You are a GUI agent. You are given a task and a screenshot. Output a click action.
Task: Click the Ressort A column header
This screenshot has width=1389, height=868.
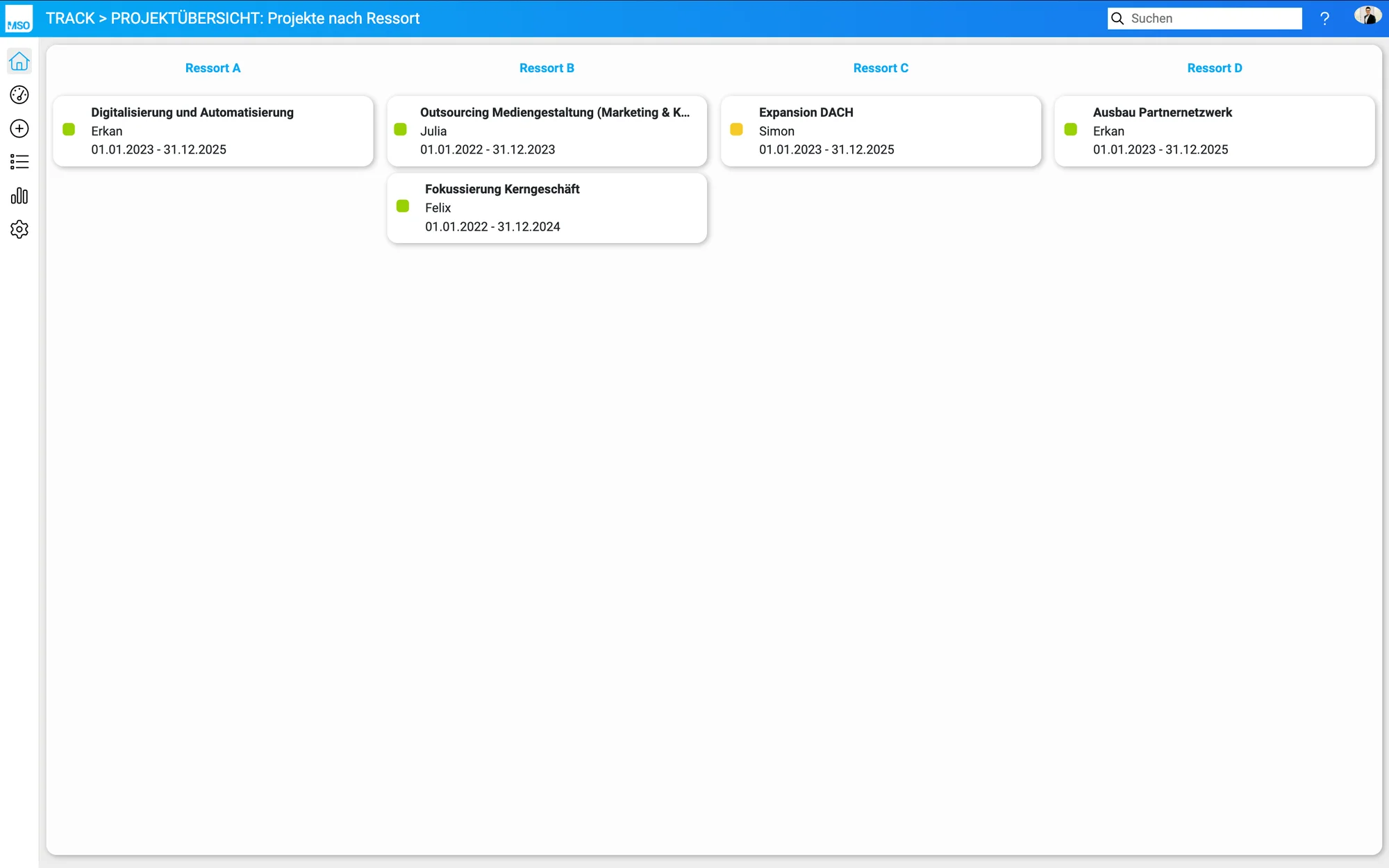click(213, 68)
